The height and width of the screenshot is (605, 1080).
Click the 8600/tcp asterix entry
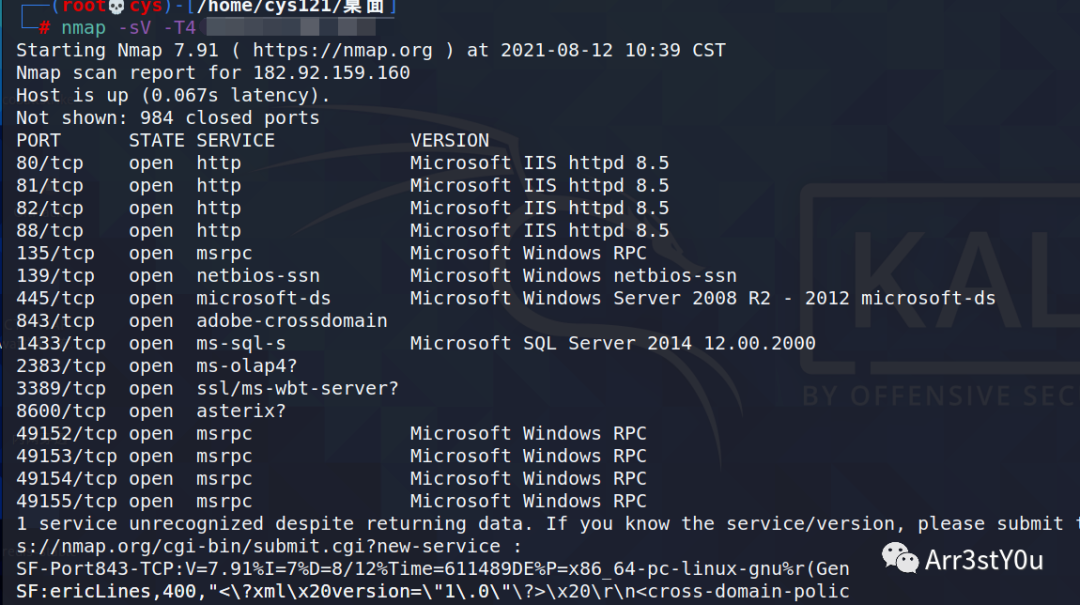[x=151, y=411]
